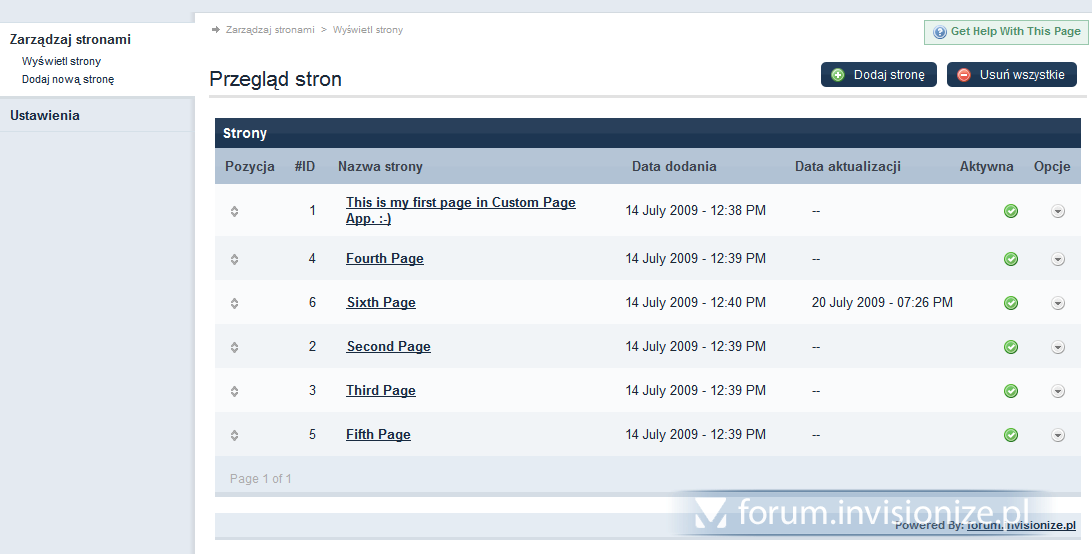
Task: Click the Usuń wszystkie button
Action: click(x=1011, y=75)
